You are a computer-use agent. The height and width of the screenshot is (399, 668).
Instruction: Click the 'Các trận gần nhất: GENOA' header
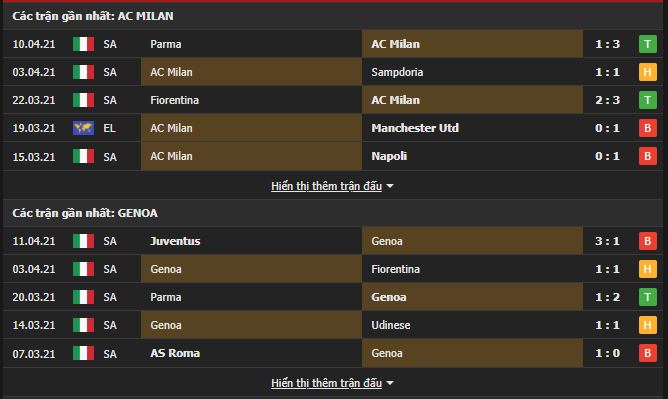click(85, 213)
